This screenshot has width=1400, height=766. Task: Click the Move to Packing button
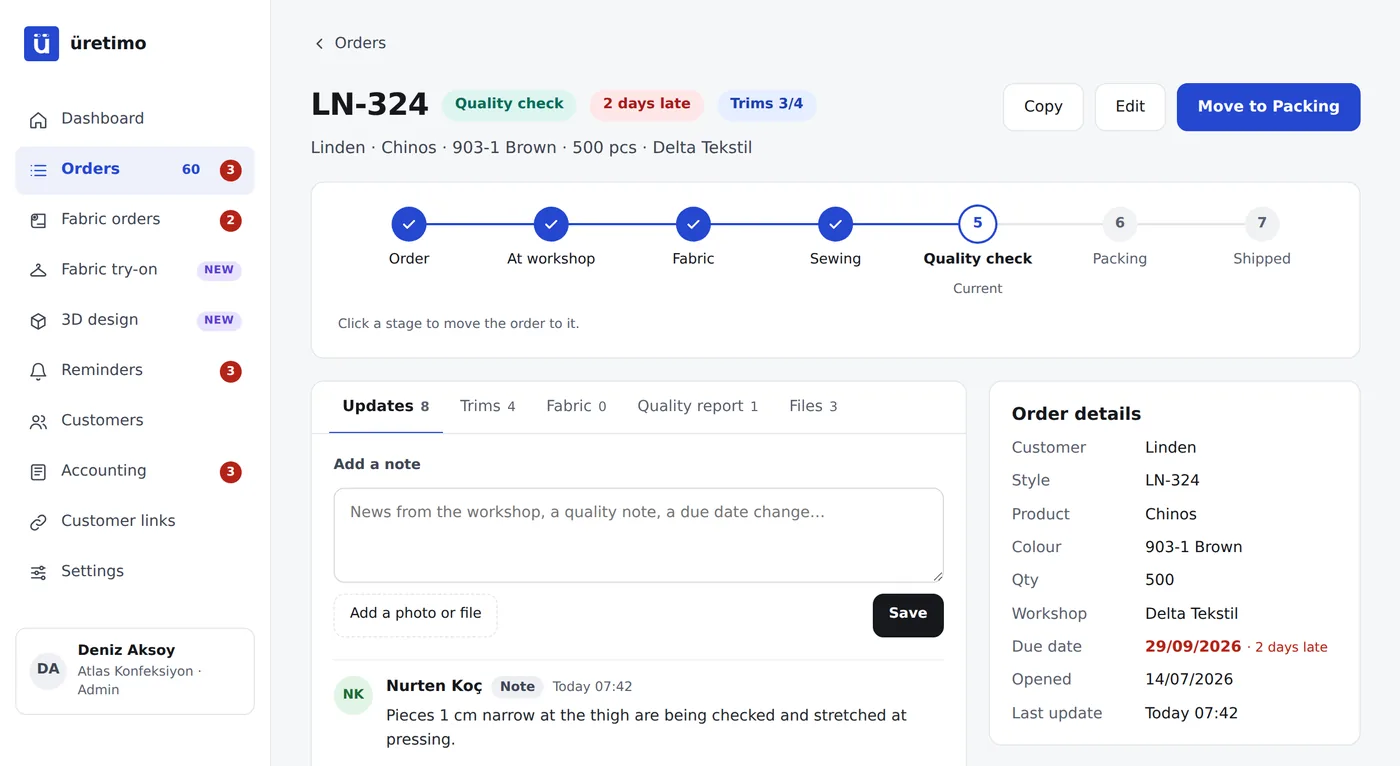click(1268, 107)
